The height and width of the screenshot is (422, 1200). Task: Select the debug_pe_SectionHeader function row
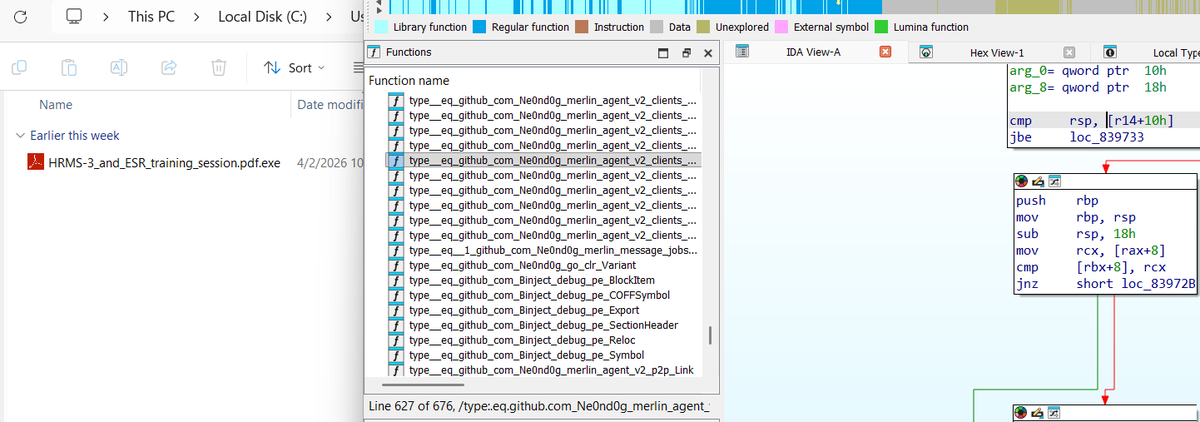click(545, 325)
